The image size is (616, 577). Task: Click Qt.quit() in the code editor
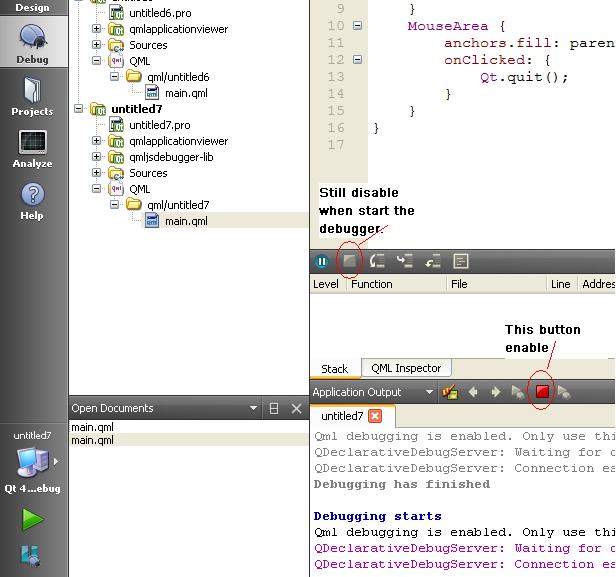point(524,77)
